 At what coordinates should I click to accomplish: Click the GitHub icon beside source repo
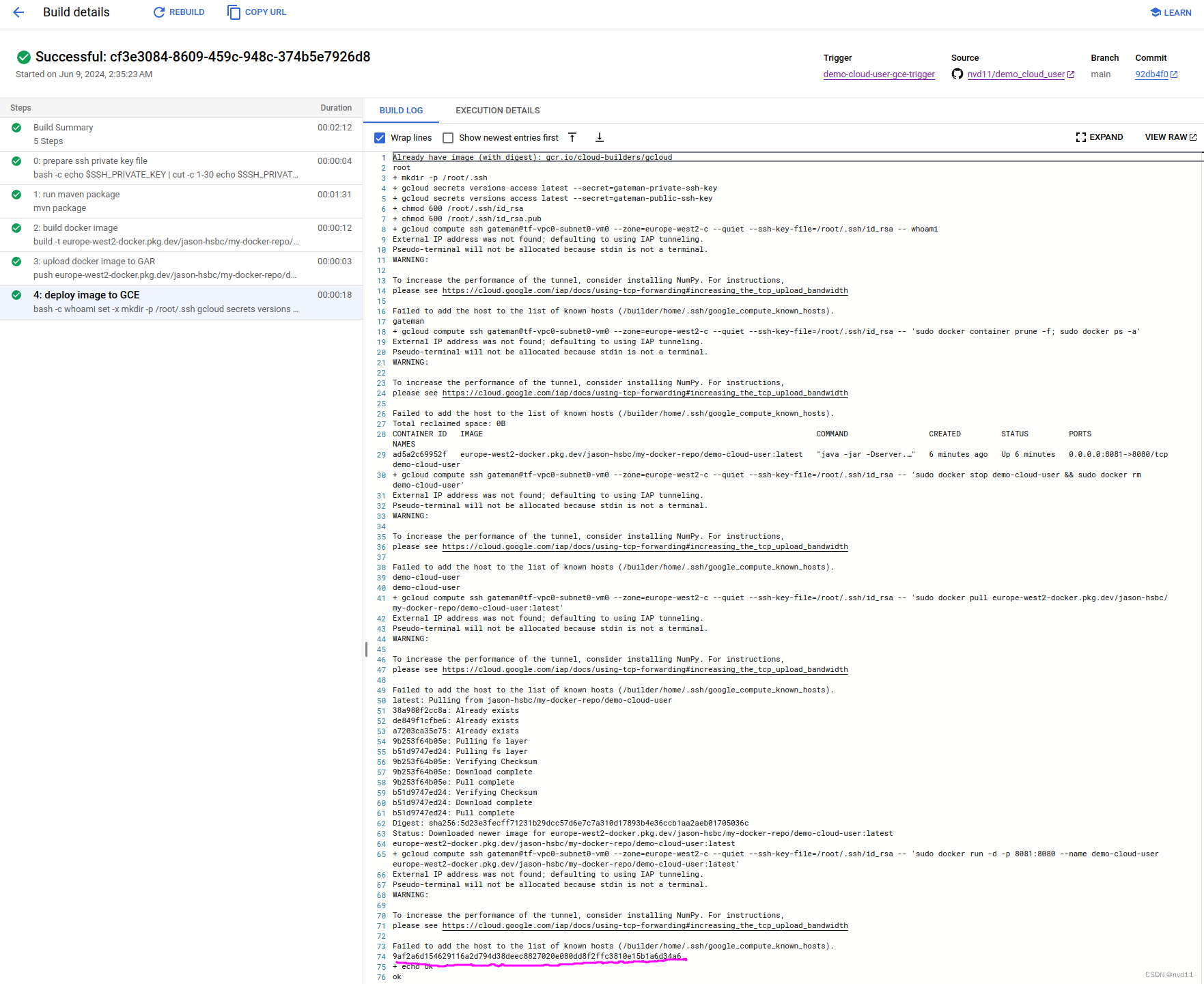tap(957, 74)
